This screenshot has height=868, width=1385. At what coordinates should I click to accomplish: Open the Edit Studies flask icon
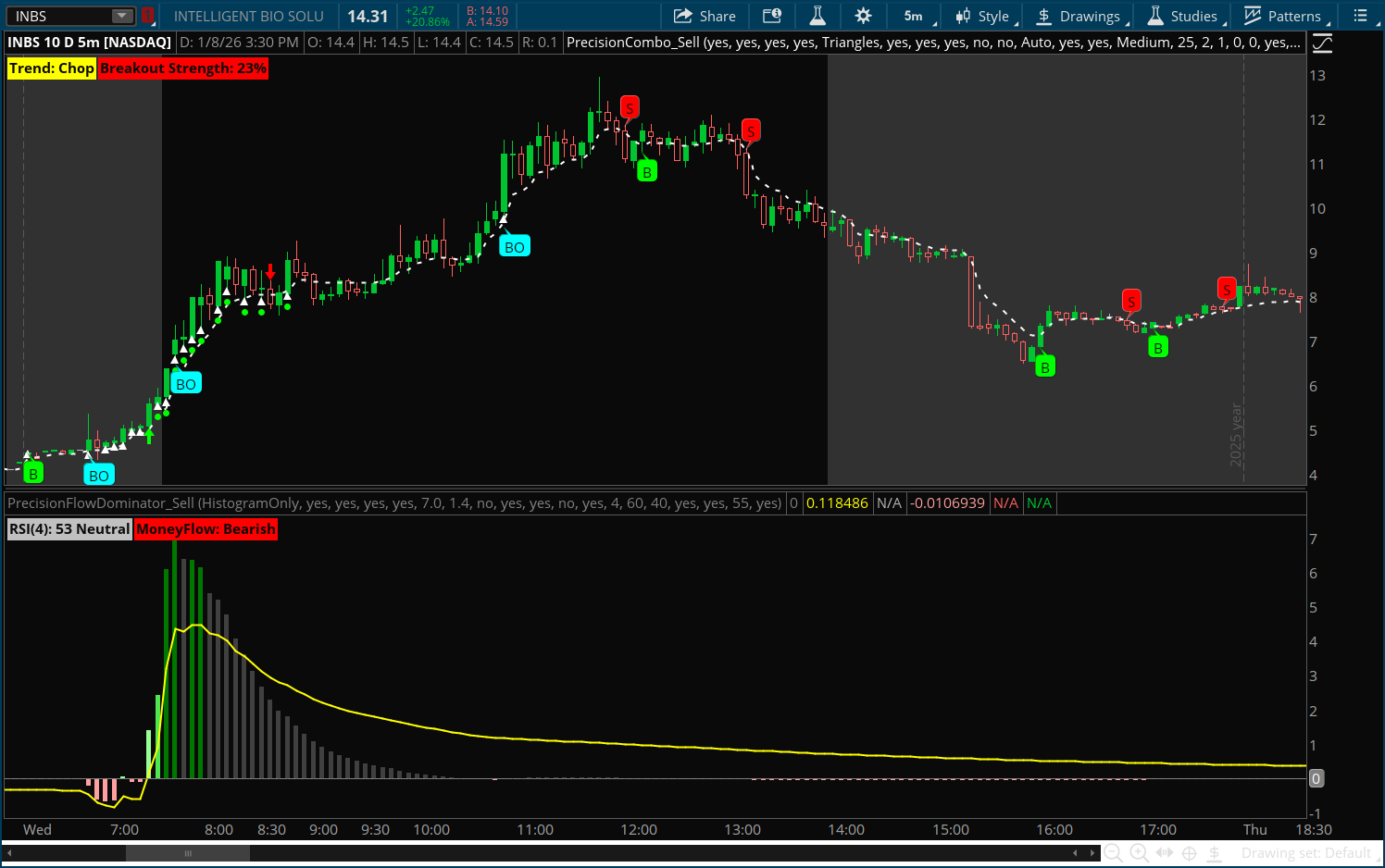pyautogui.click(x=817, y=16)
